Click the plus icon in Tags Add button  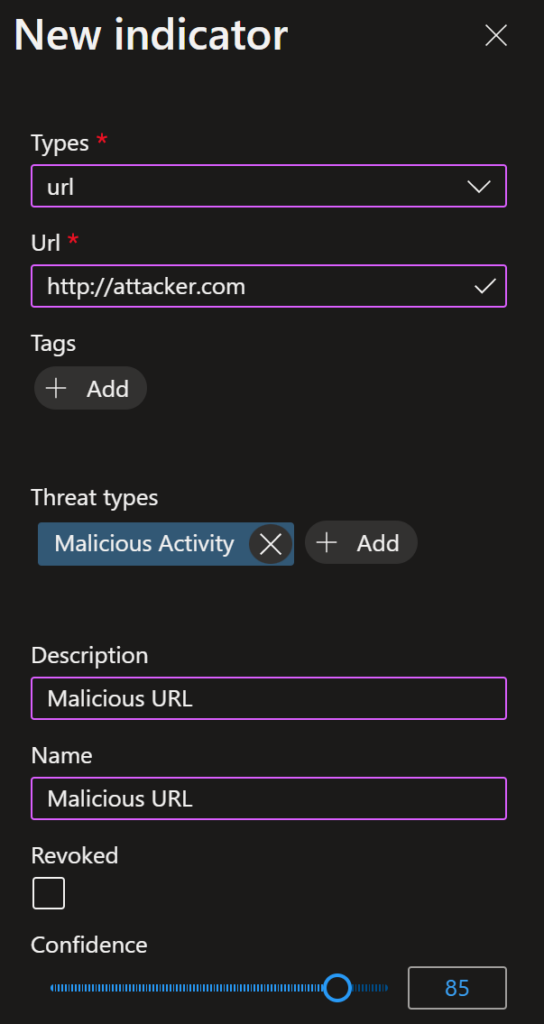[x=56, y=389]
